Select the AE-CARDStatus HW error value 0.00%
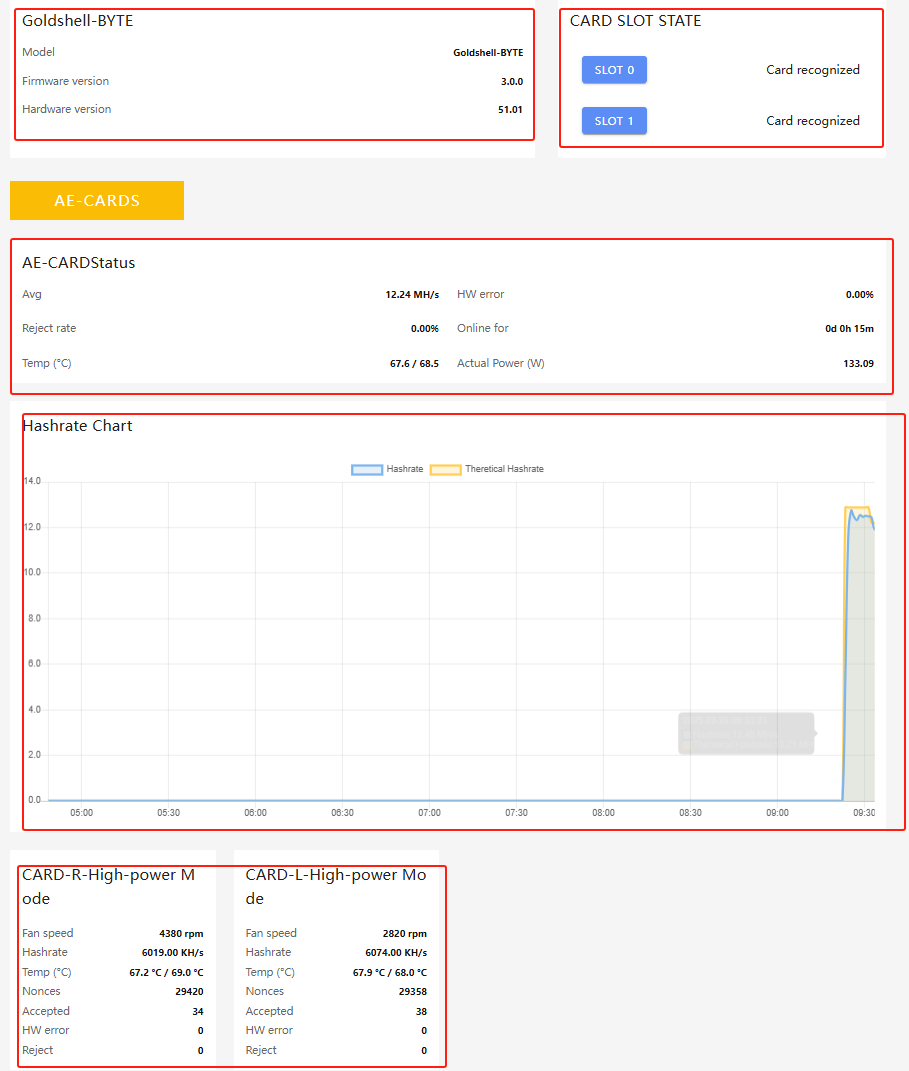Image resolution: width=909 pixels, height=1071 pixels. click(860, 294)
